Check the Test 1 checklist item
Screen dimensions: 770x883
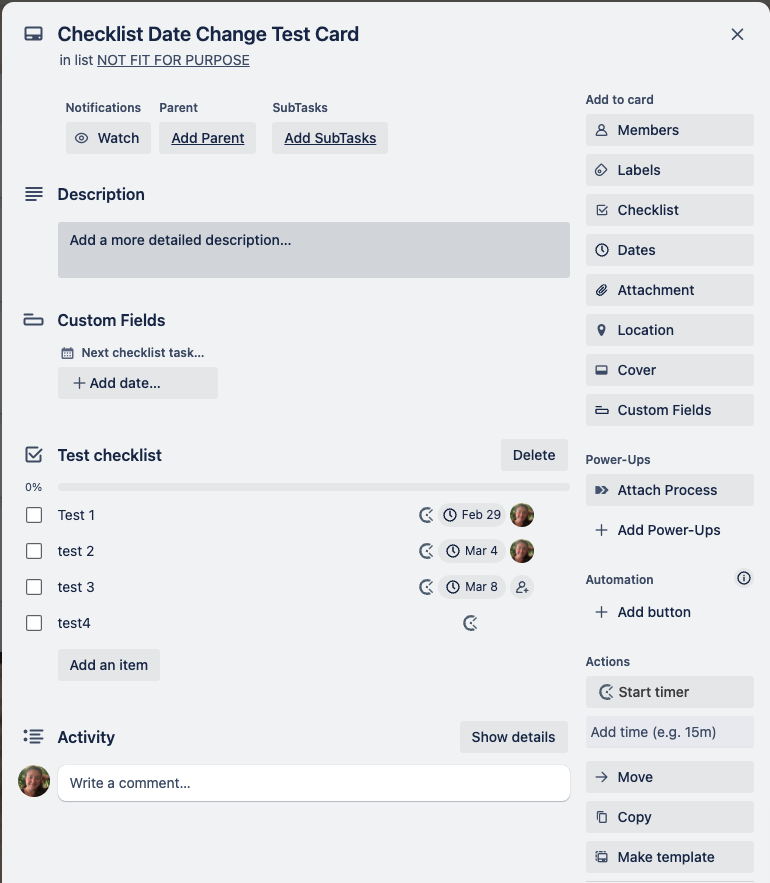click(34, 515)
